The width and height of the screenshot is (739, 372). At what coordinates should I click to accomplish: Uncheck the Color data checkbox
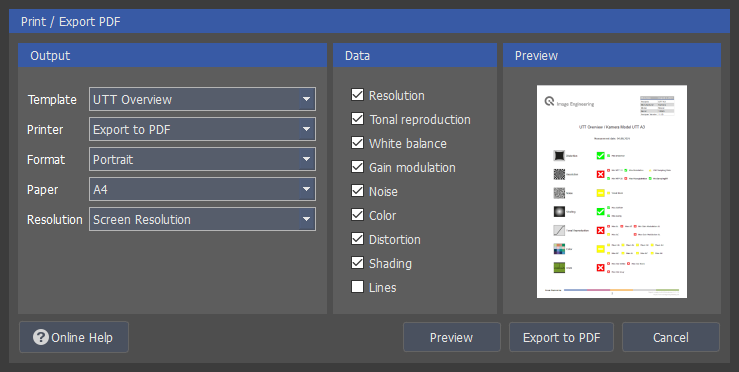point(357,215)
